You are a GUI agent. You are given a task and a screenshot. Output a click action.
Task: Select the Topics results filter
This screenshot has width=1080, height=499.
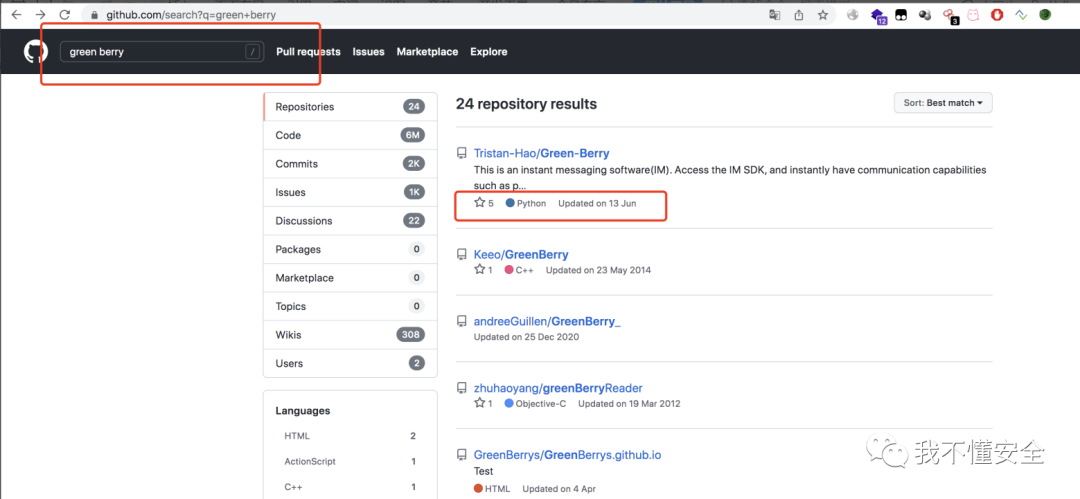[x=350, y=306]
